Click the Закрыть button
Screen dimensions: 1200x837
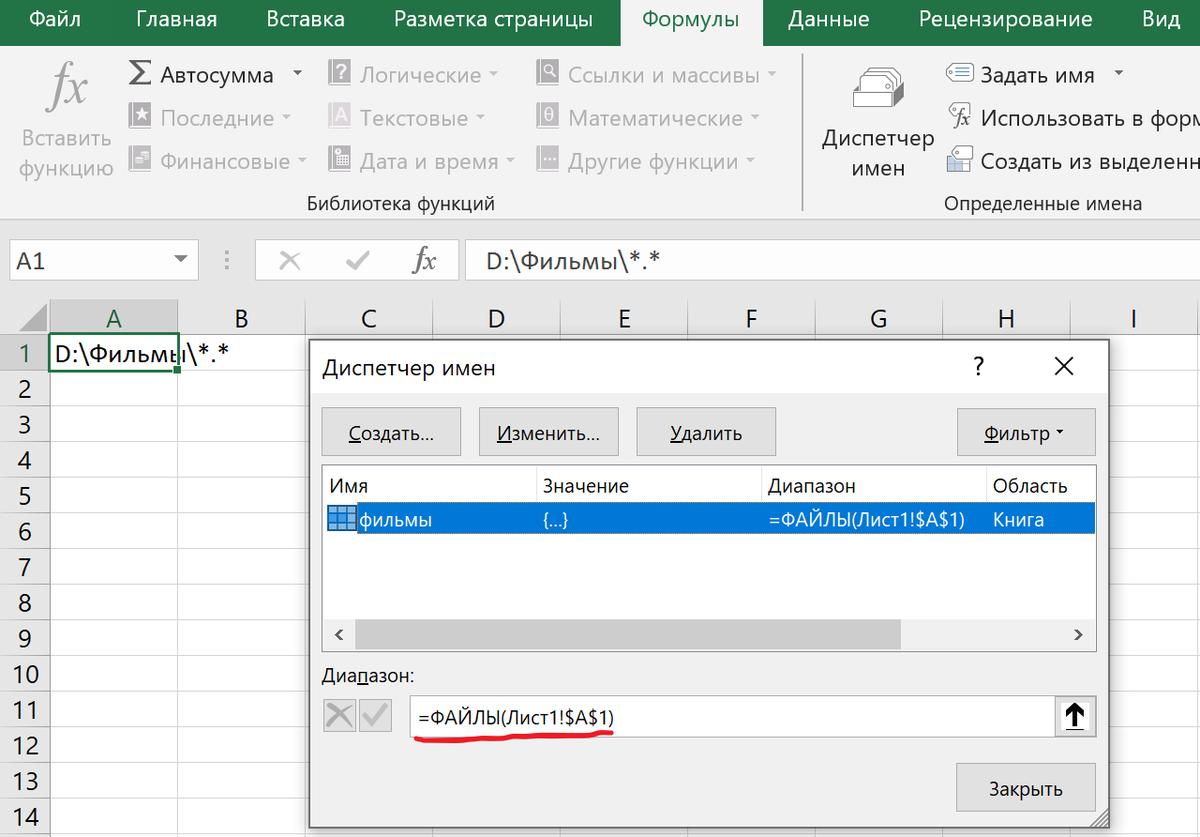point(1026,789)
